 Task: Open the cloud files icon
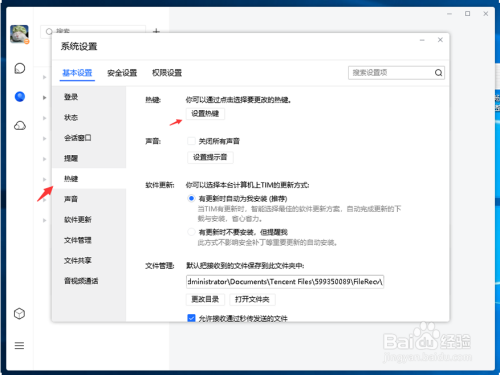pyautogui.click(x=20, y=126)
